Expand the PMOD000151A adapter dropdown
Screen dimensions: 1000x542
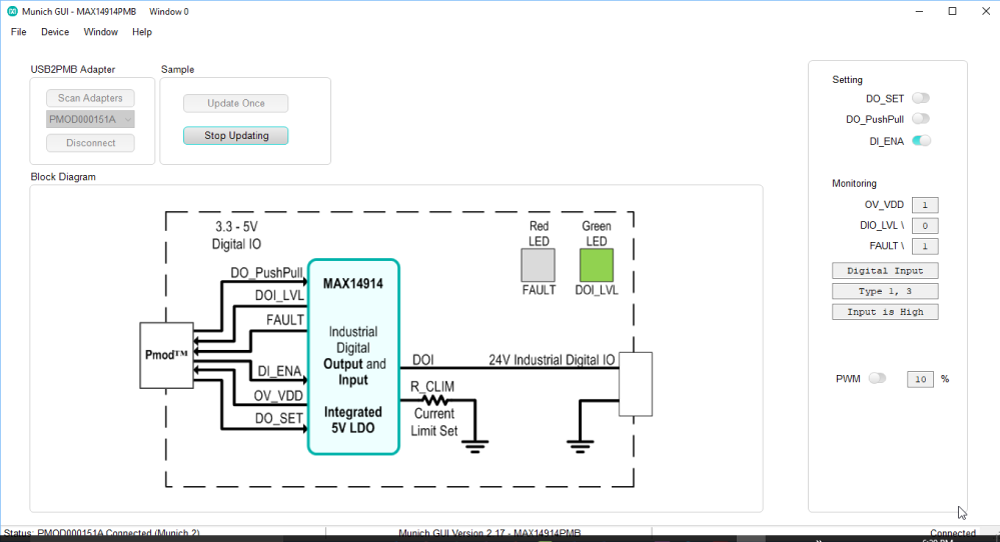90,119
